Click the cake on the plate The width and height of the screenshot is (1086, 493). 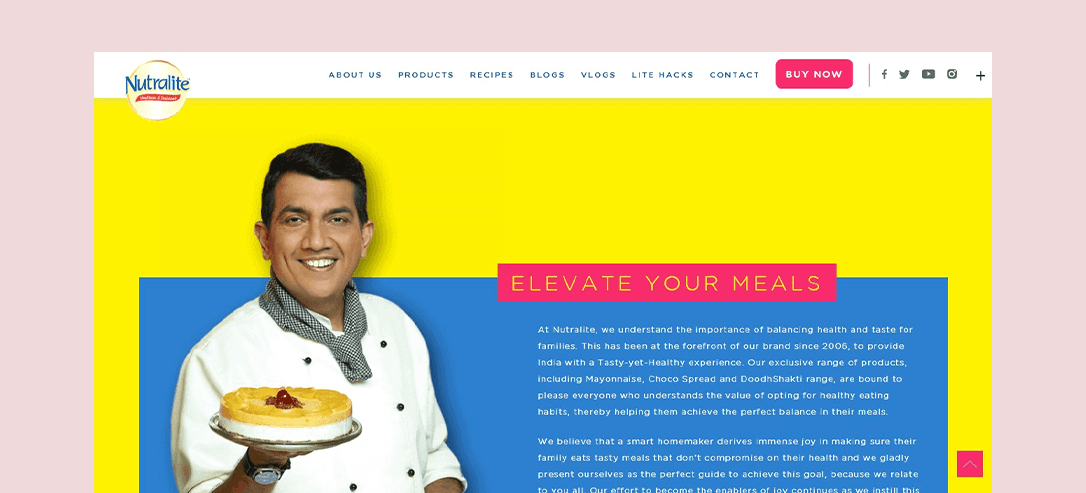coord(285,413)
